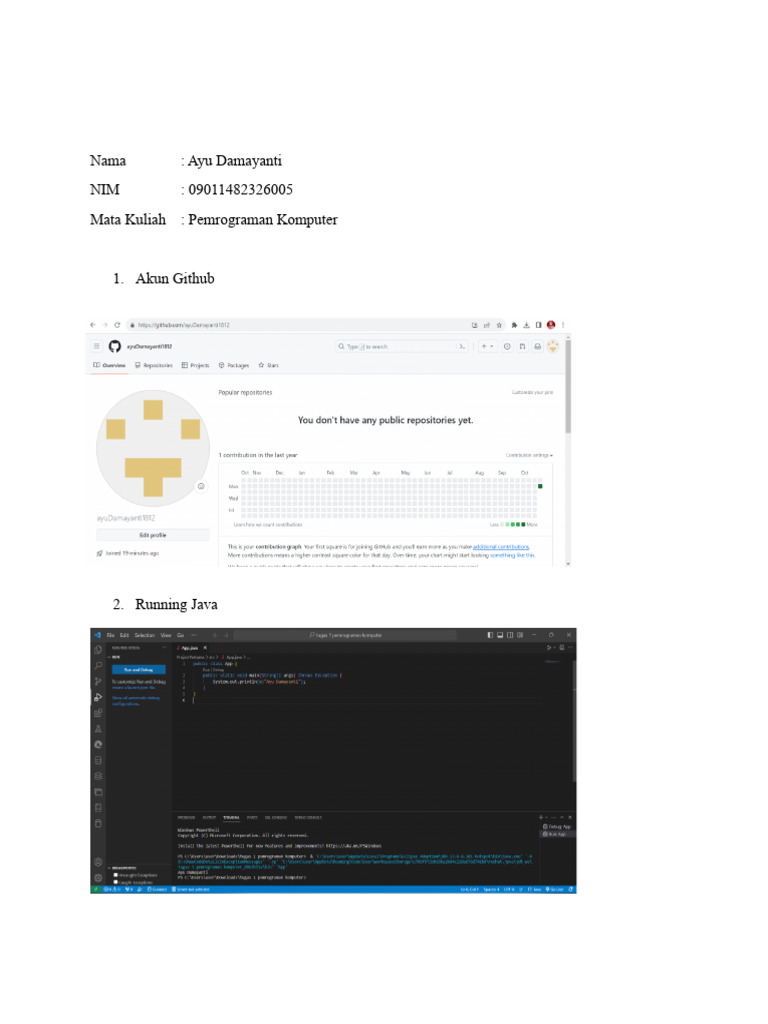Select the dark green contribution square
The height and width of the screenshot is (1024, 768).
[x=540, y=486]
